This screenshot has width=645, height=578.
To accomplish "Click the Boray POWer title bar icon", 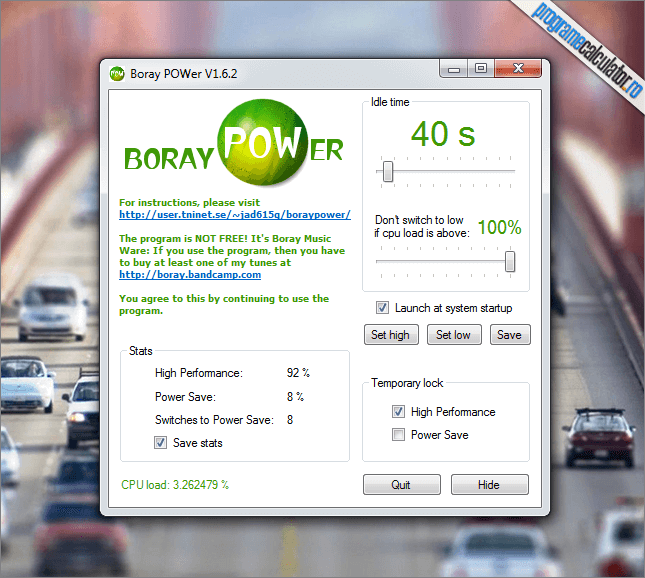I will click(117, 74).
